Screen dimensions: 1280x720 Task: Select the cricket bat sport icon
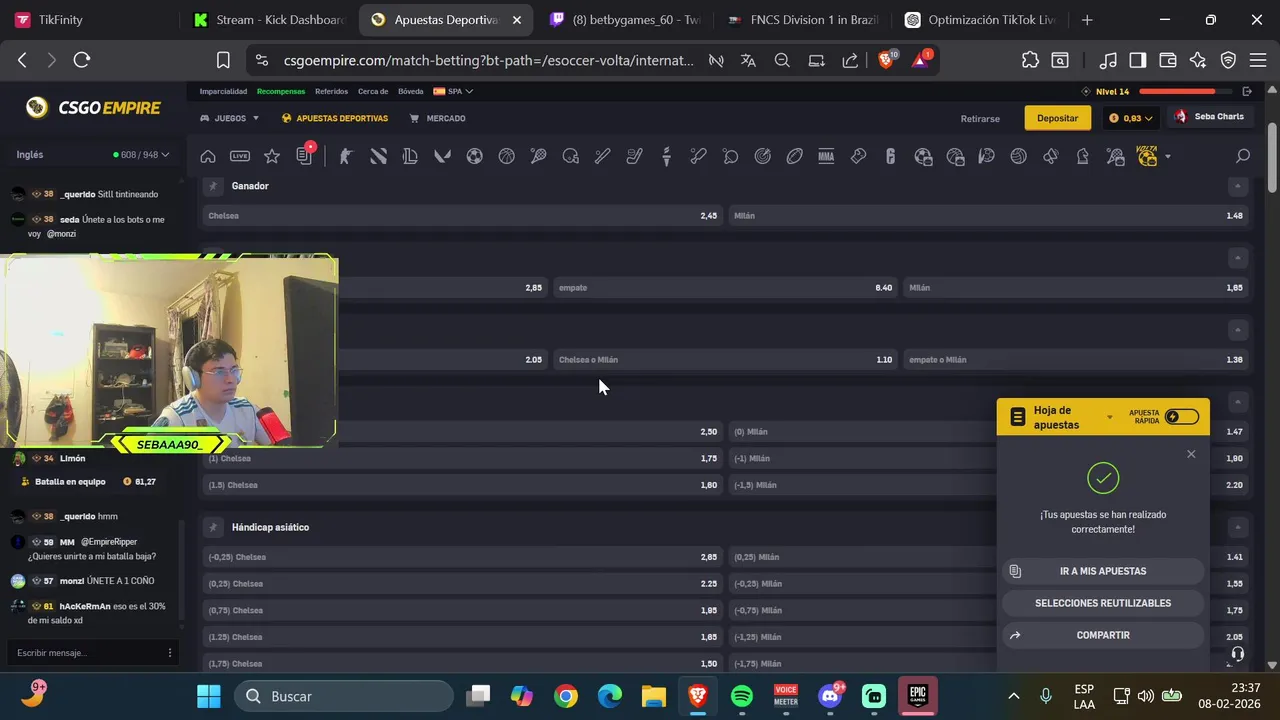pos(698,156)
